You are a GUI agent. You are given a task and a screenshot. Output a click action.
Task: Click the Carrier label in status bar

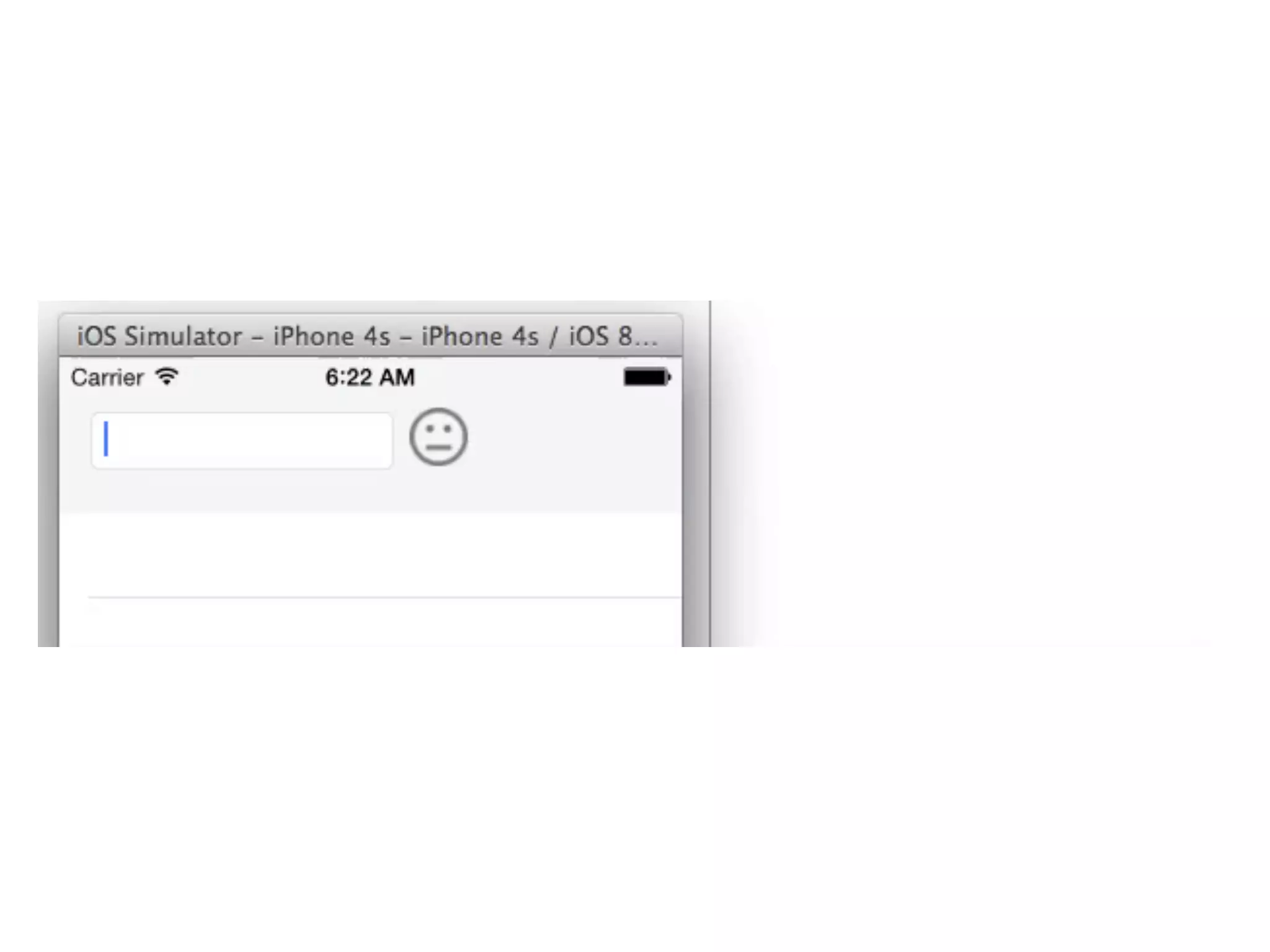tap(107, 377)
